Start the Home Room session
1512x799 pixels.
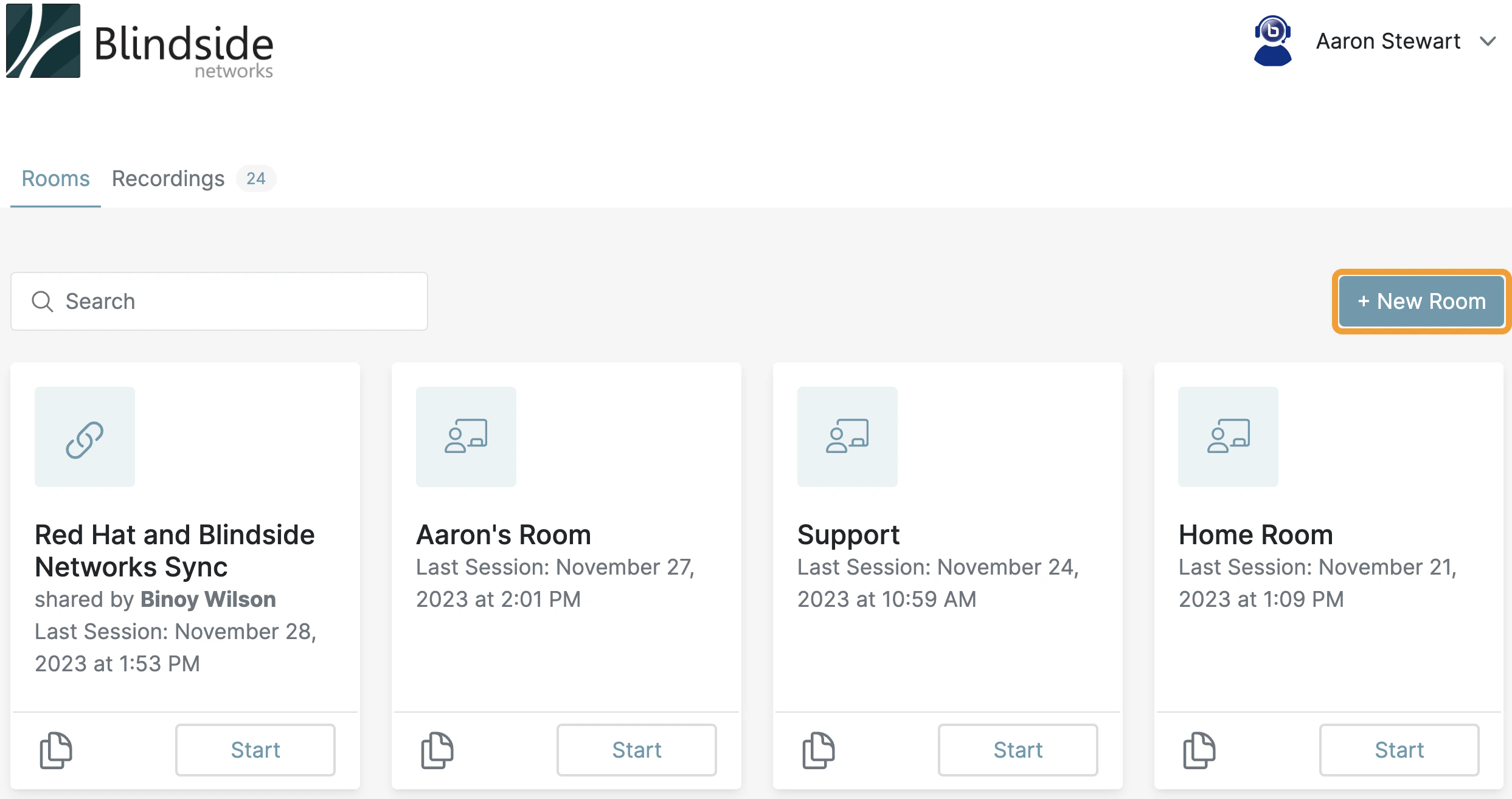(1399, 750)
